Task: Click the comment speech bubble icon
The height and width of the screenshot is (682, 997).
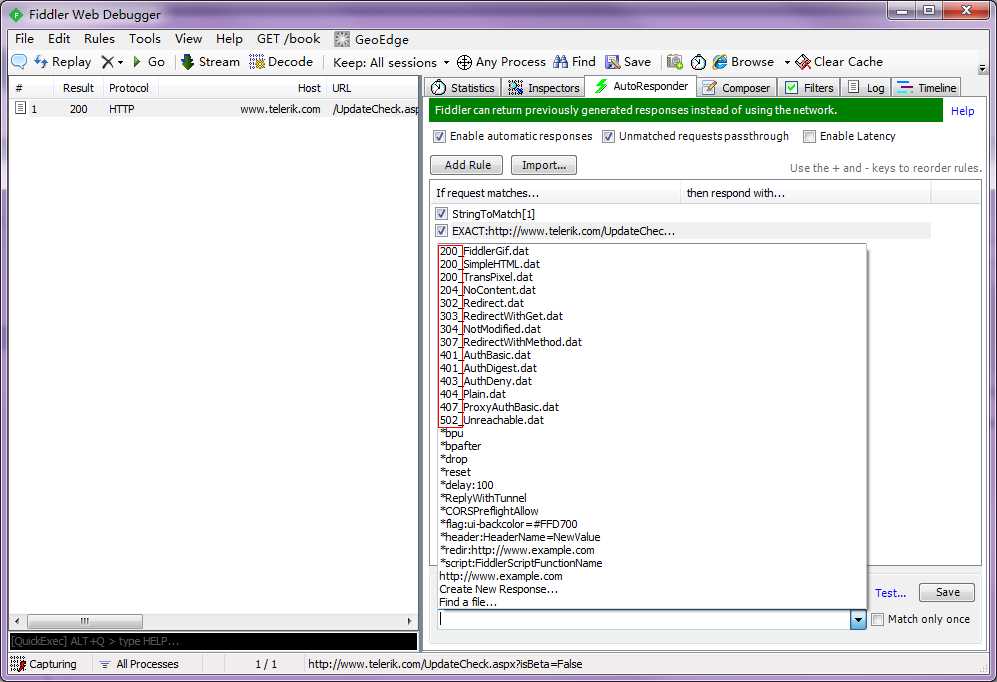Action: click(x=19, y=62)
